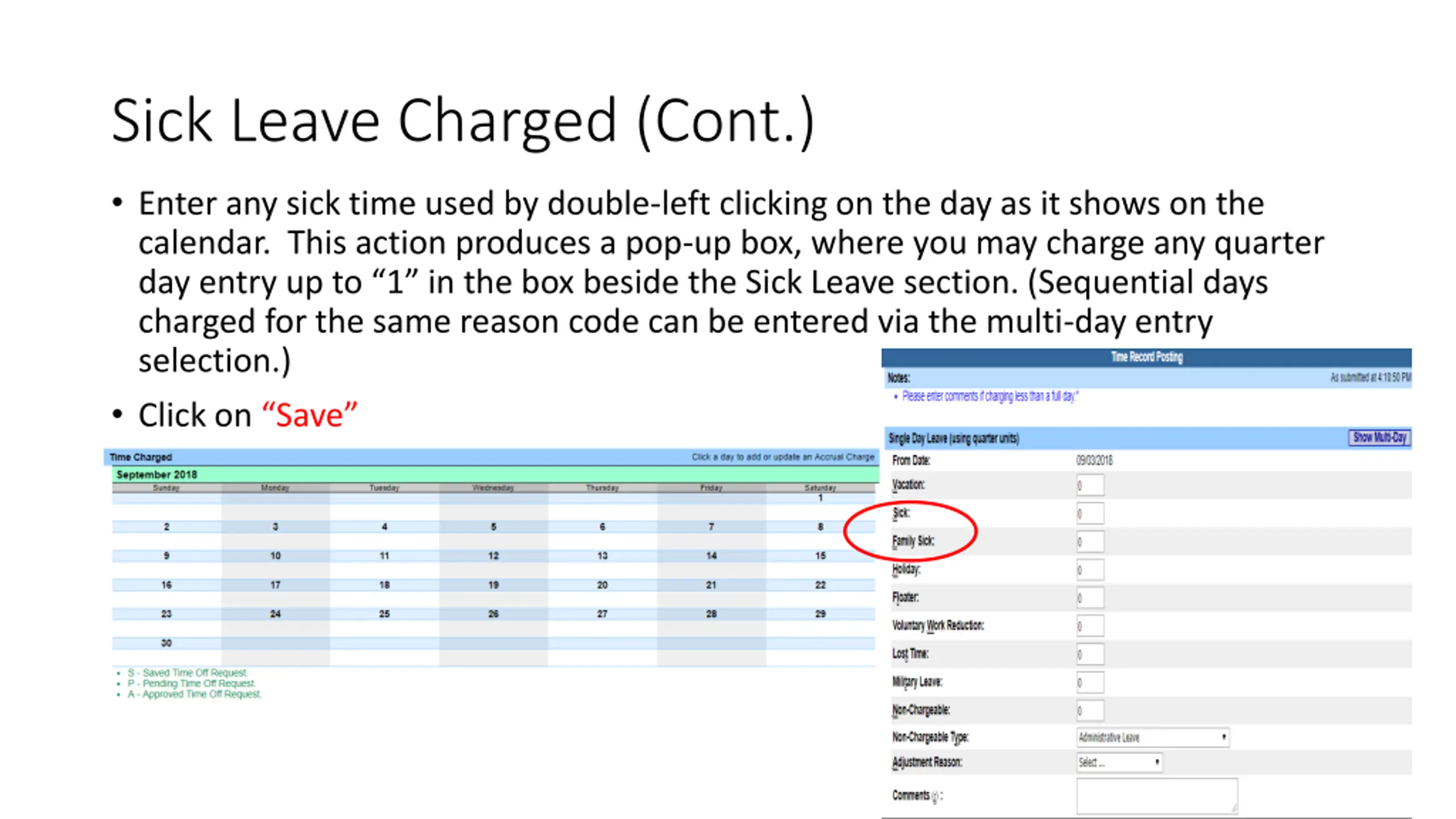Select September 19 on the calendar

[493, 585]
